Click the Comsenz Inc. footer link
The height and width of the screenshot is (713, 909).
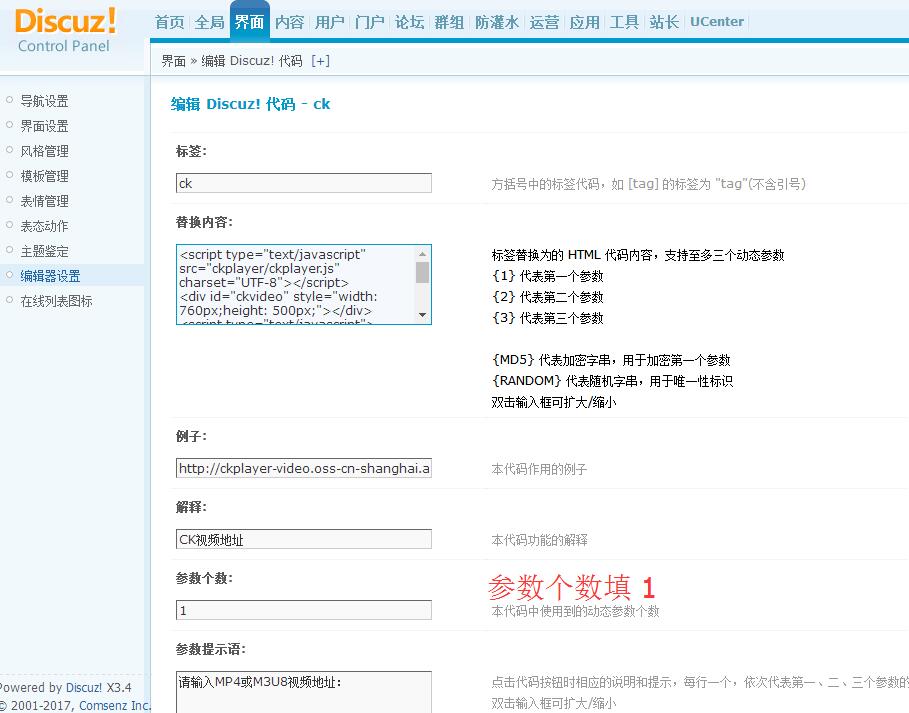coord(115,705)
